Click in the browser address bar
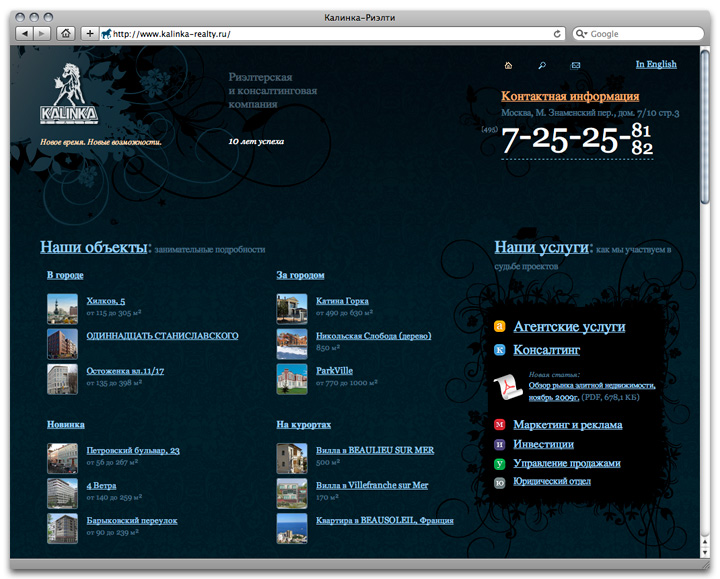This screenshot has height=579, width=720. [330, 33]
